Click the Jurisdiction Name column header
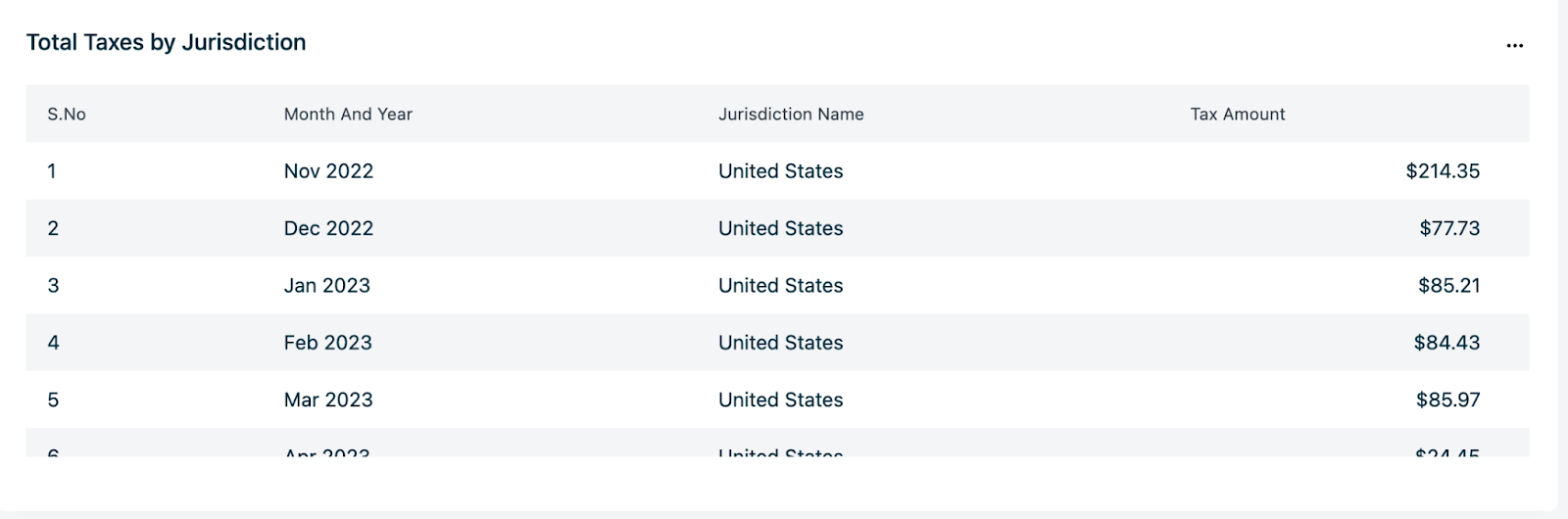This screenshot has height=519, width=1568. [791, 115]
